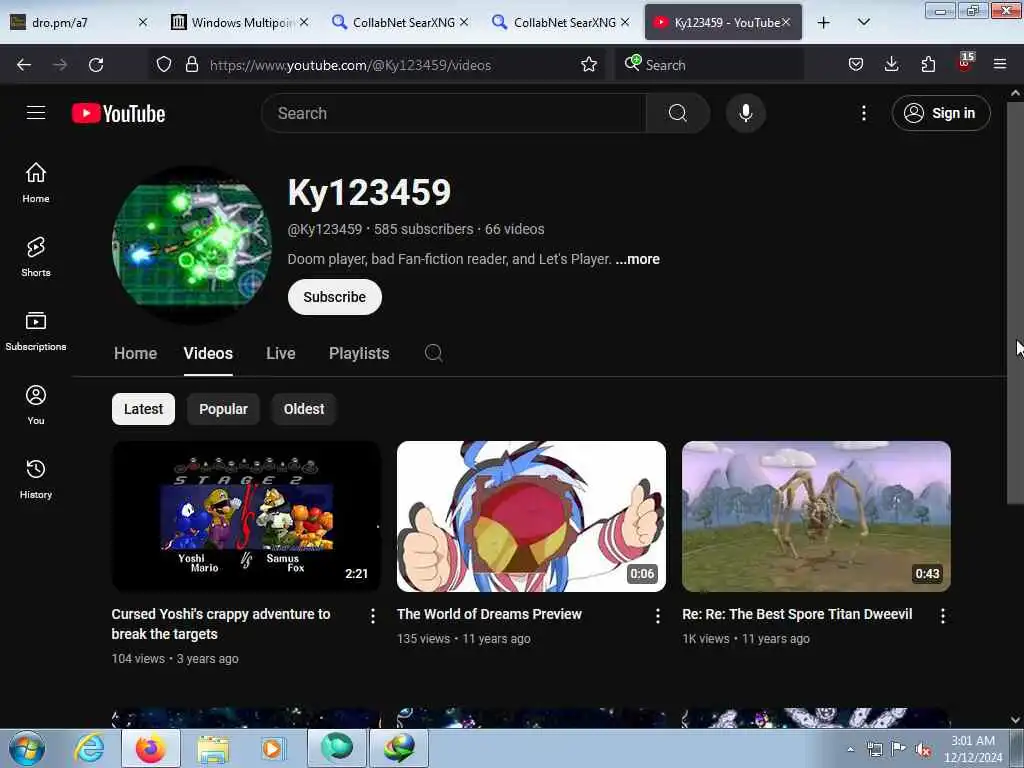Switch to first CollabNet SearXNG tab
The height and width of the screenshot is (768, 1024).
click(400, 23)
